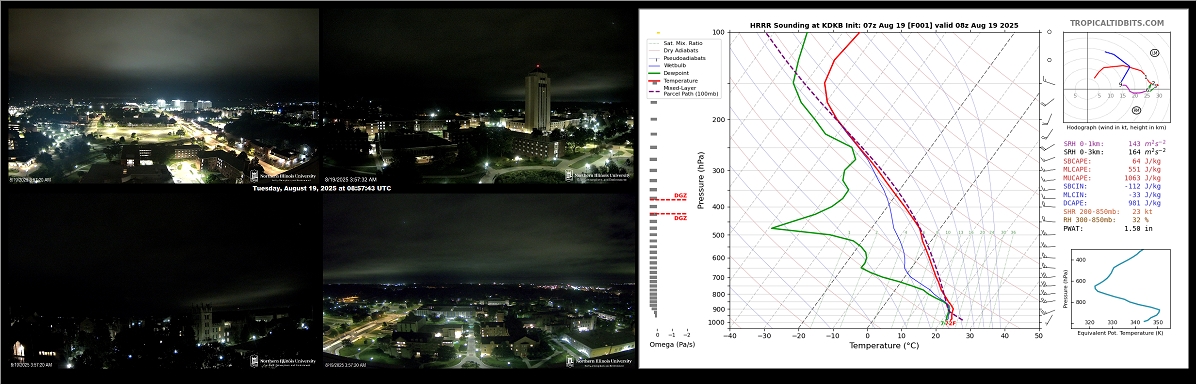
Task: Open the bottom-left dark castle webcam view
Action: point(163,280)
